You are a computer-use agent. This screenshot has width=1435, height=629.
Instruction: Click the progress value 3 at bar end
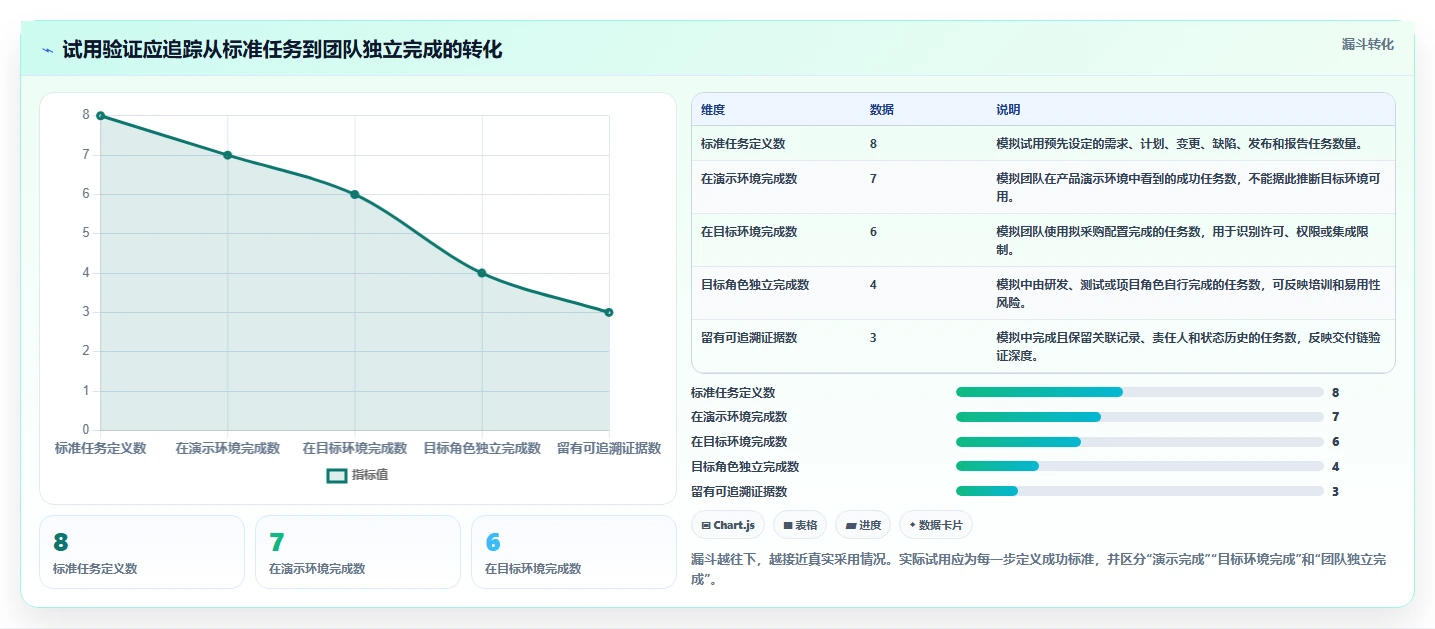pos(1335,492)
